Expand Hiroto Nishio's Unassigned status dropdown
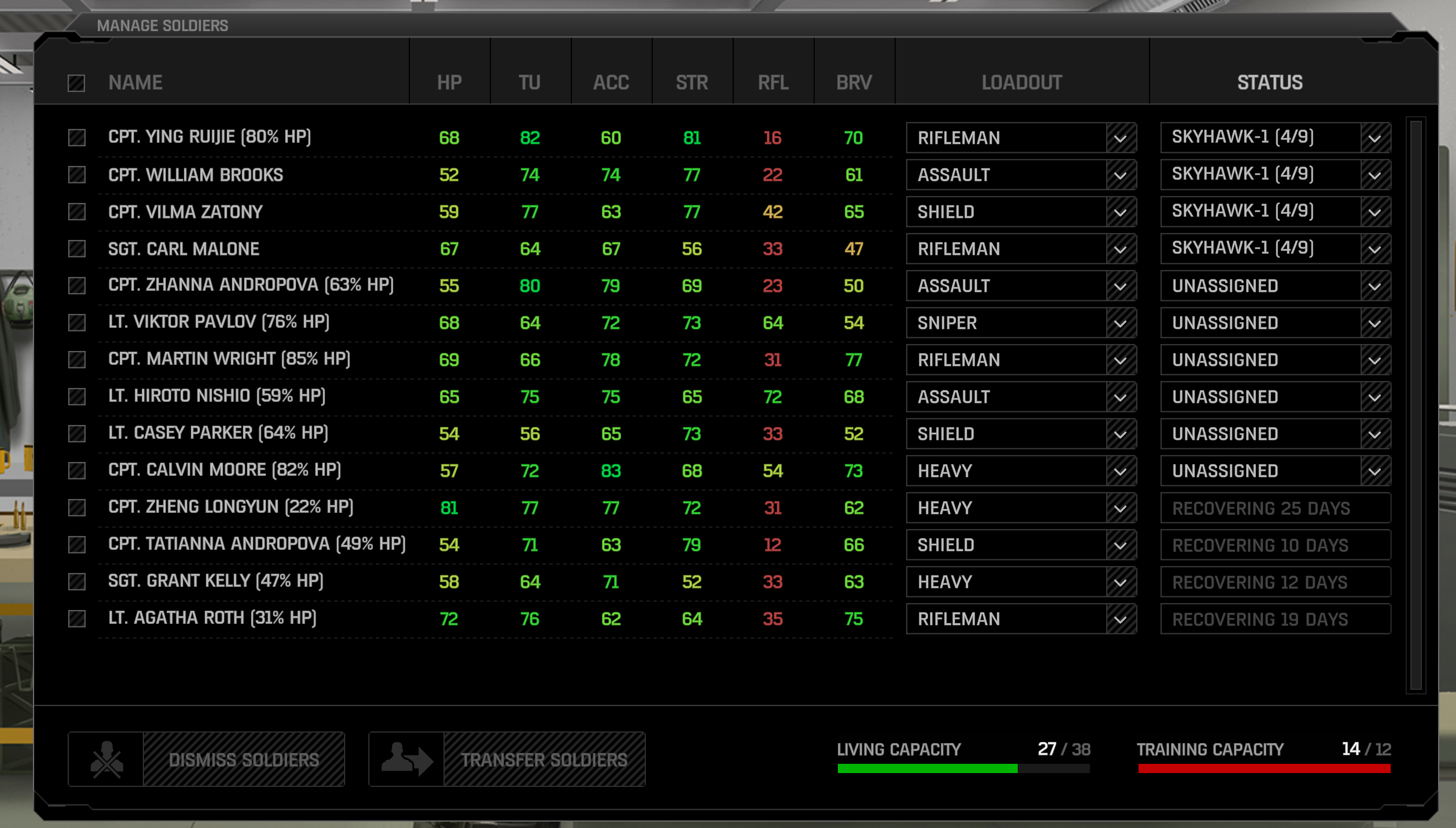This screenshot has width=1456, height=828. tap(1276, 397)
